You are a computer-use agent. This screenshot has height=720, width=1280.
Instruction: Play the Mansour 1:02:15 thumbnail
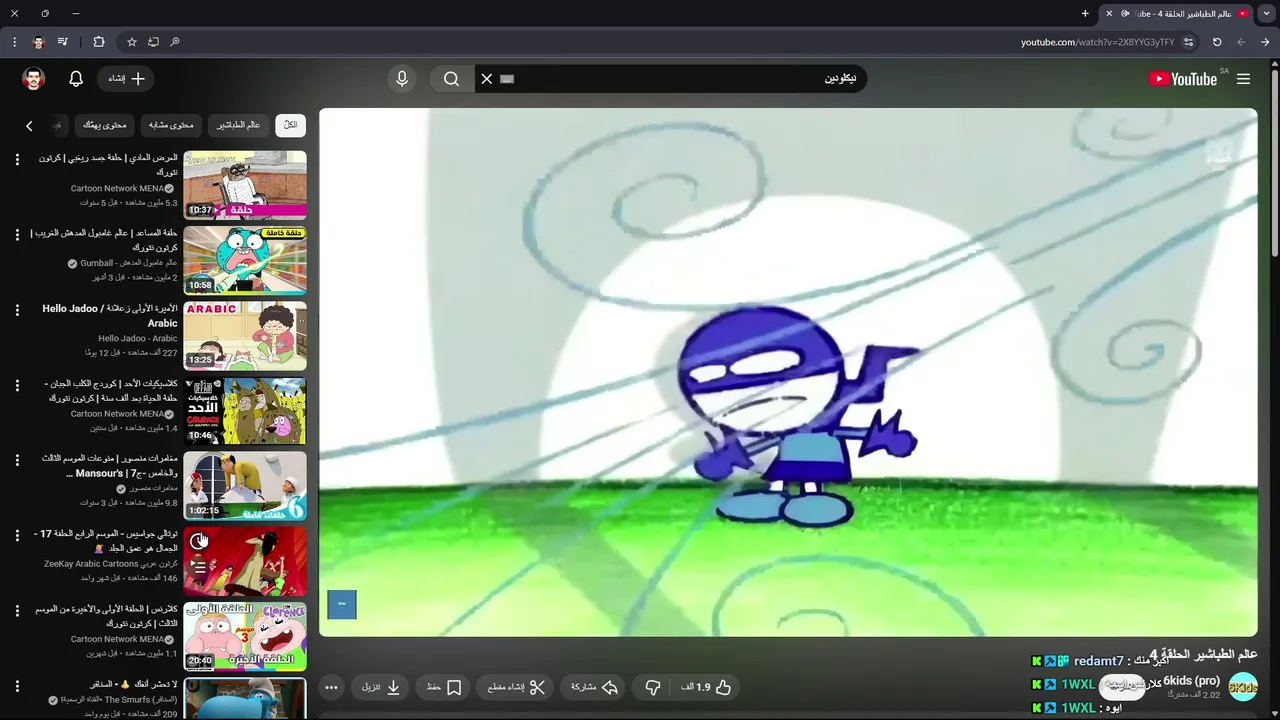click(x=245, y=486)
